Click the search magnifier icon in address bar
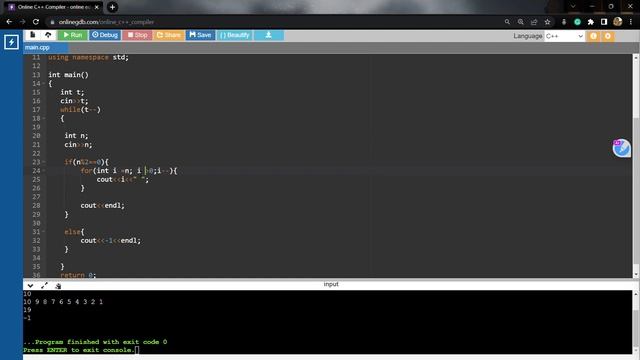The height and width of the screenshot is (360, 640). click(x=507, y=22)
